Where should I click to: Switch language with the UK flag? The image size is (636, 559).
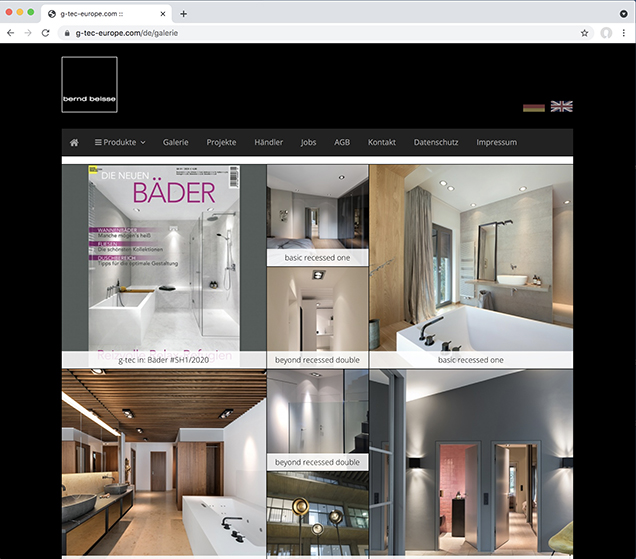pyautogui.click(x=562, y=106)
